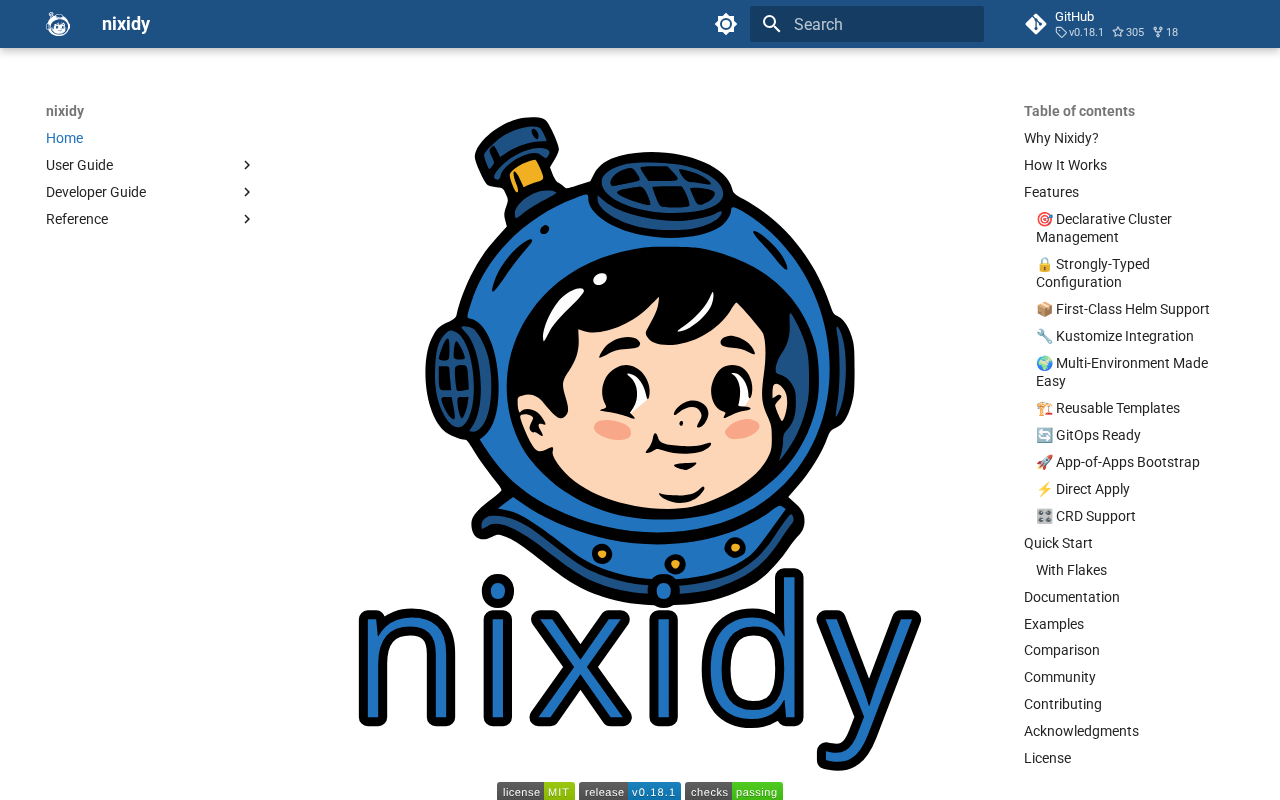1280x800 pixels.
Task: Expand the Developer Guide chevron
Action: click(247, 192)
